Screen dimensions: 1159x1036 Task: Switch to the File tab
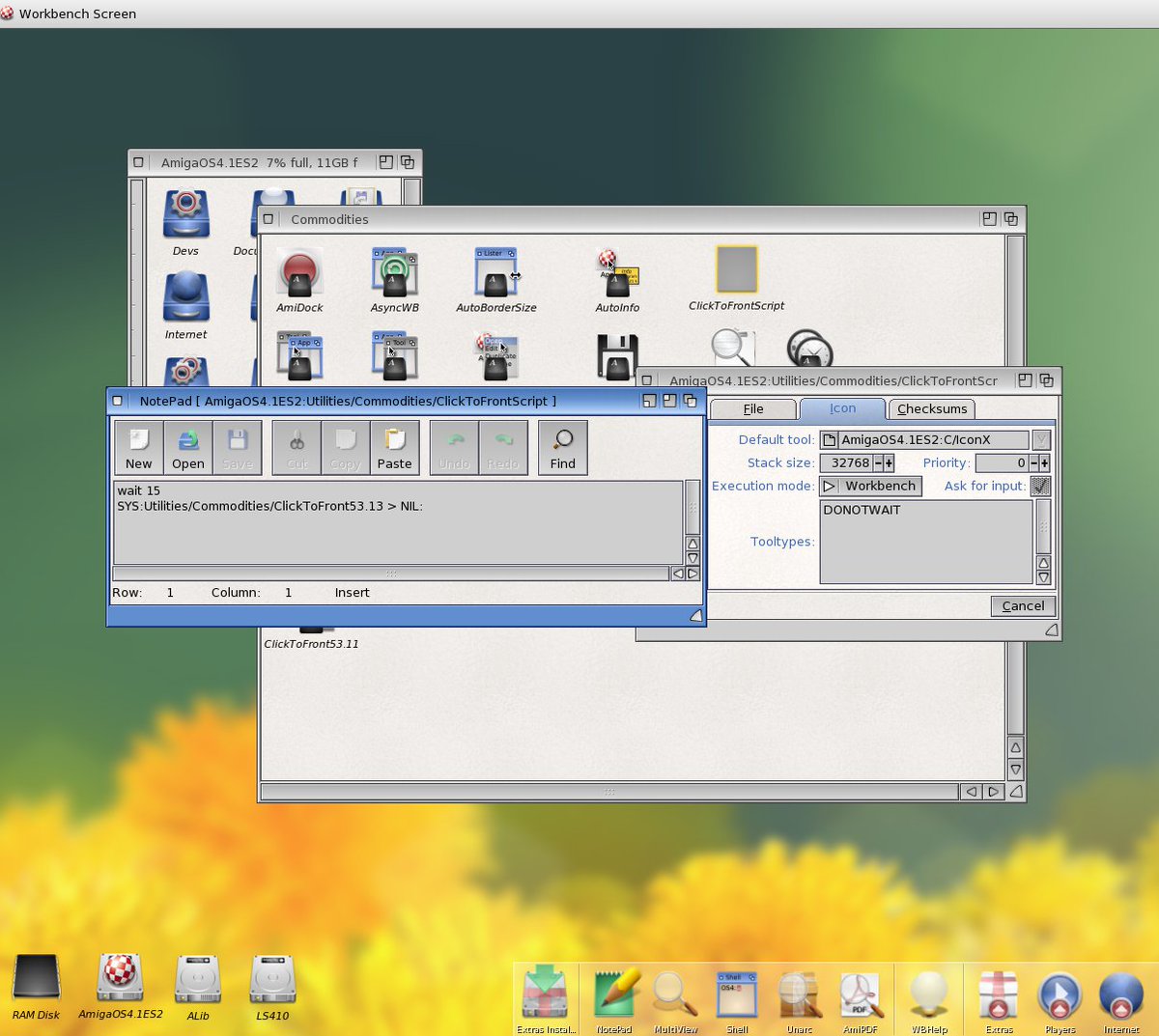[x=753, y=408]
